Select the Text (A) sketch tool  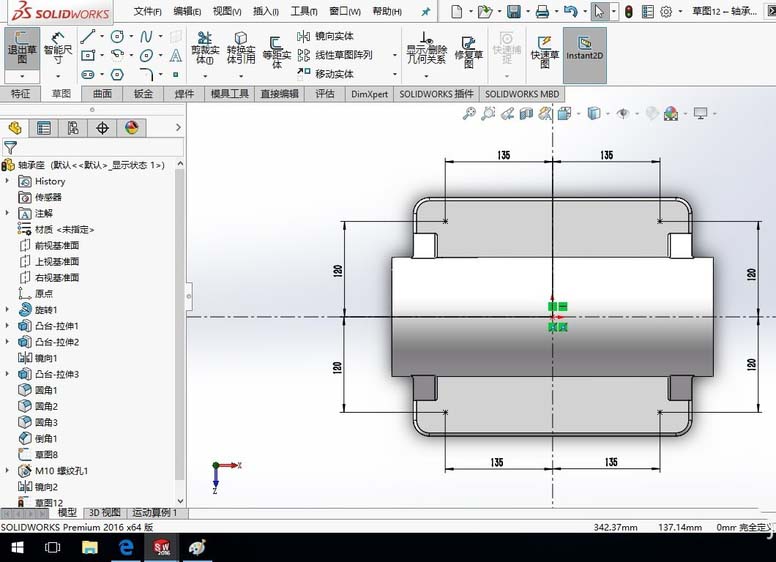pos(176,55)
